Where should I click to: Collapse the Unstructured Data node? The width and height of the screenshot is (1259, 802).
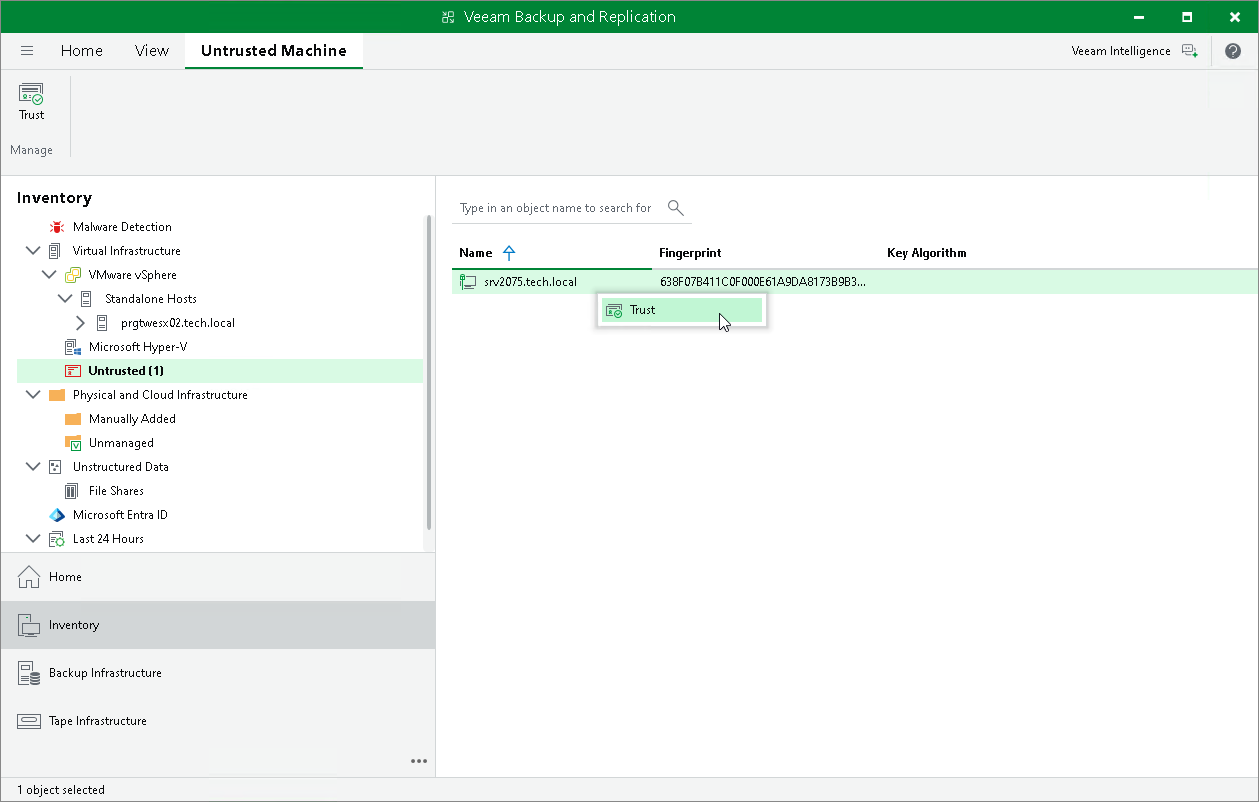[x=33, y=467]
